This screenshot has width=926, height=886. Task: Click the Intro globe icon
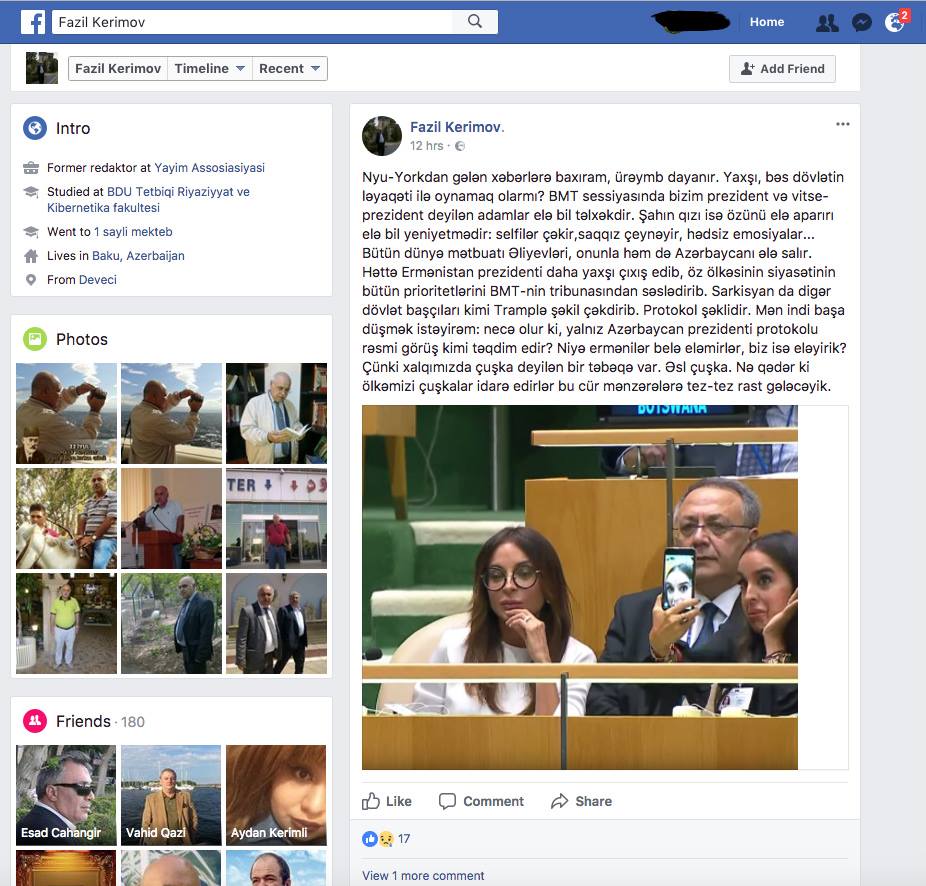(35, 128)
